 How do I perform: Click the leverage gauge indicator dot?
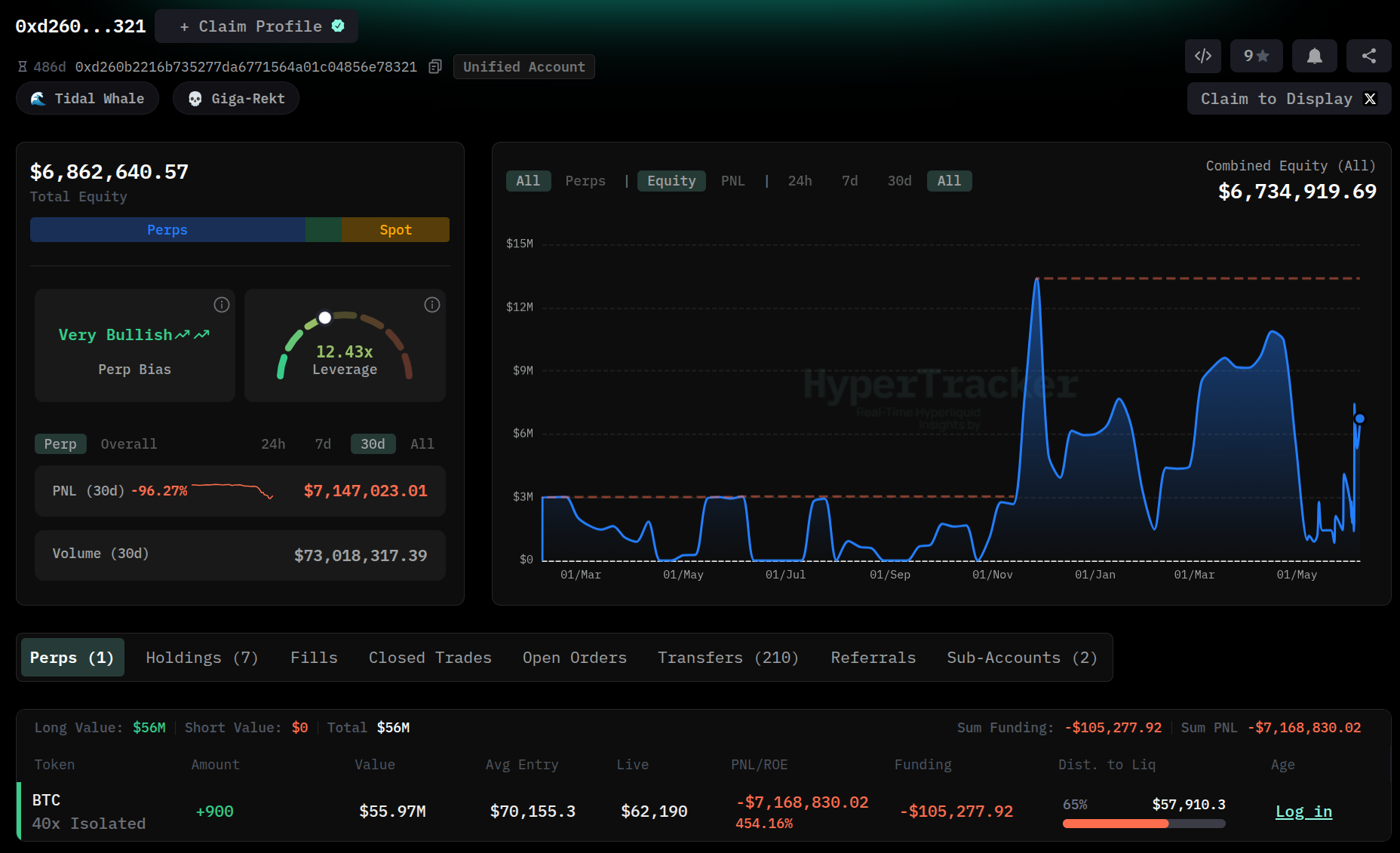point(325,318)
